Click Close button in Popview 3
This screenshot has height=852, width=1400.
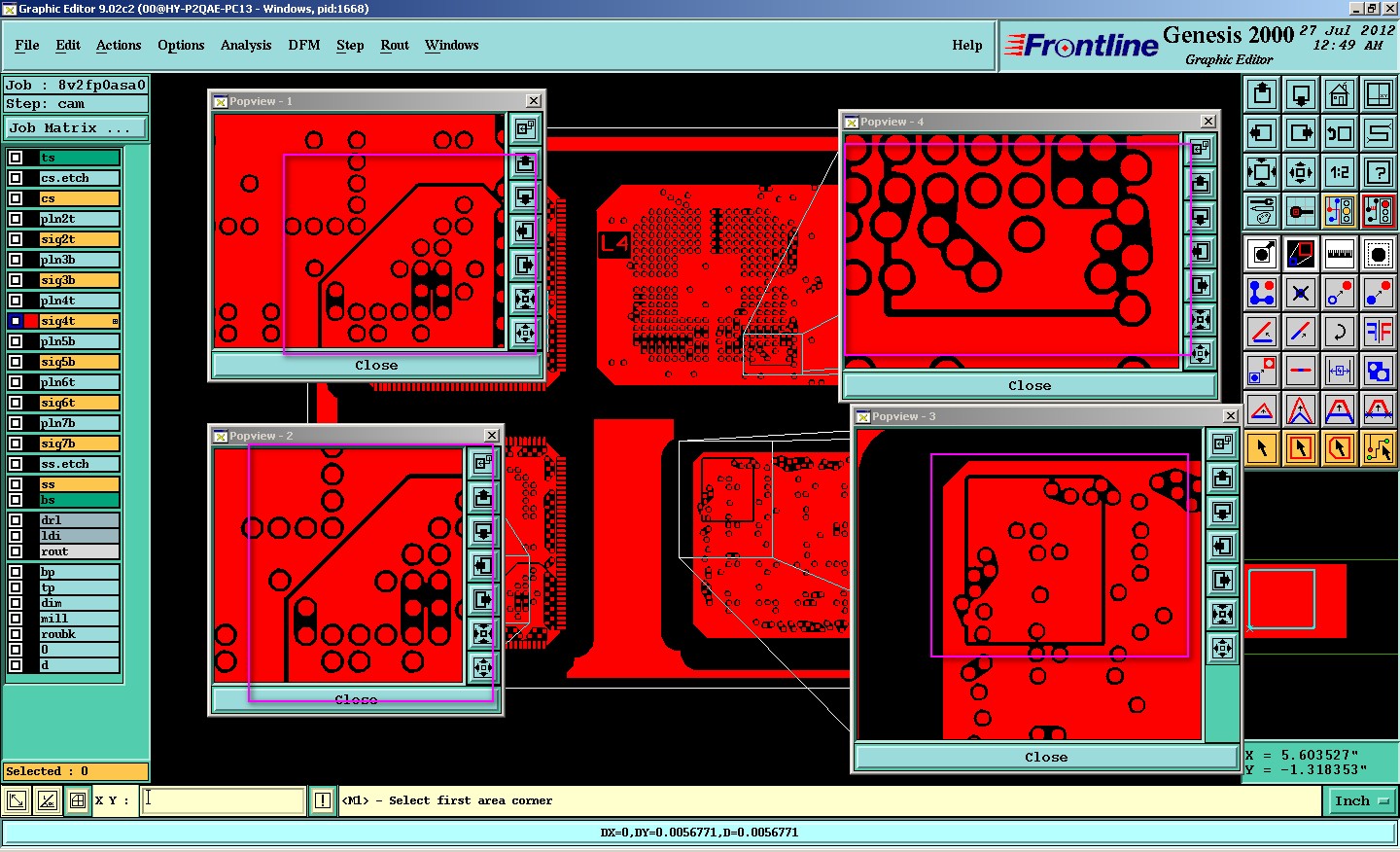(1046, 757)
